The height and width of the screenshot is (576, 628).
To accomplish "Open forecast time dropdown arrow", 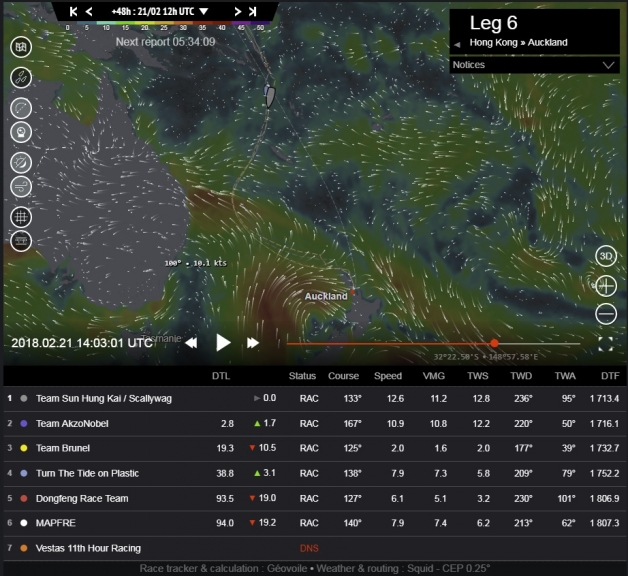I will coord(204,12).
